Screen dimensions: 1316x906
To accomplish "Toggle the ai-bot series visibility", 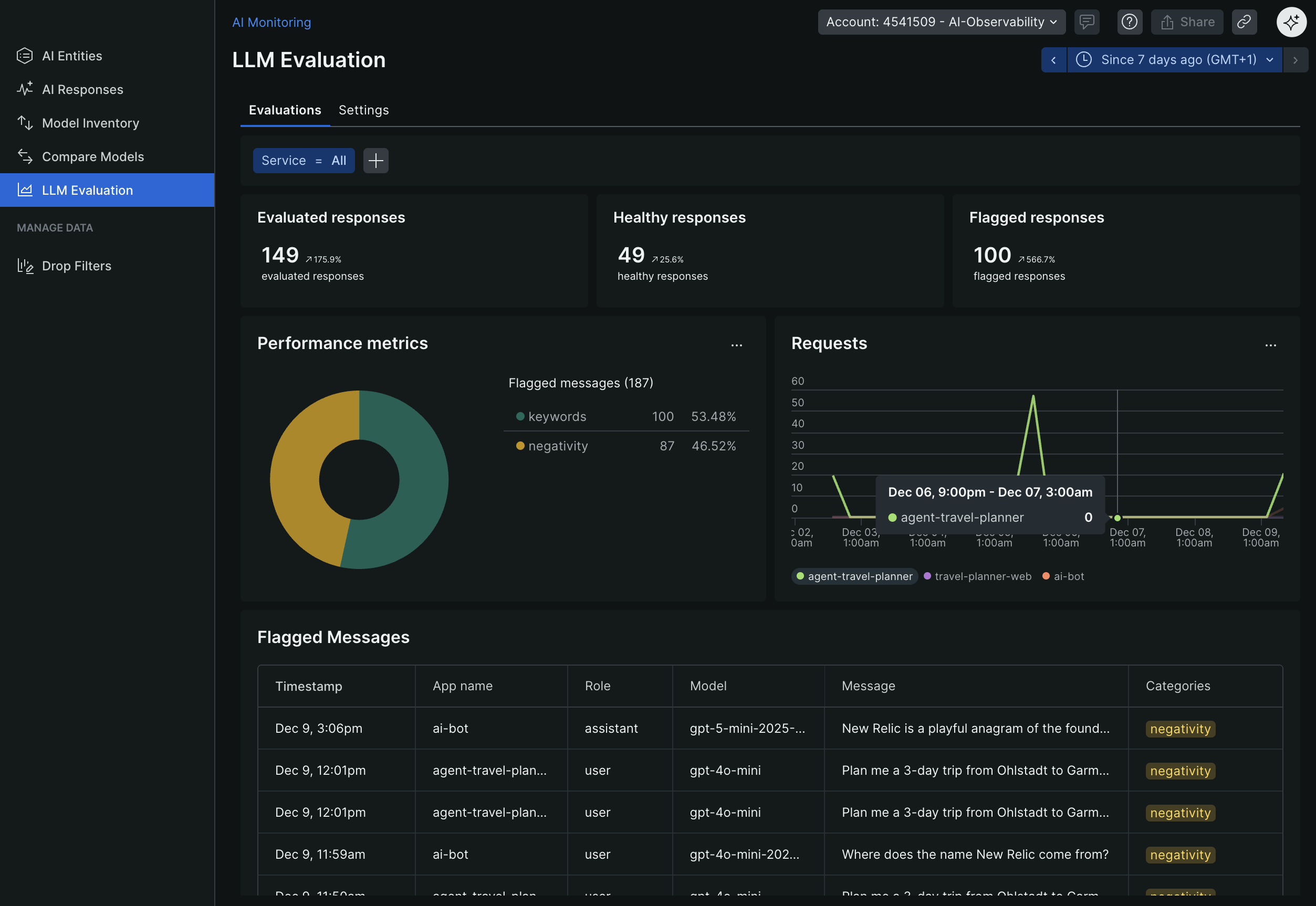I will (1063, 576).
